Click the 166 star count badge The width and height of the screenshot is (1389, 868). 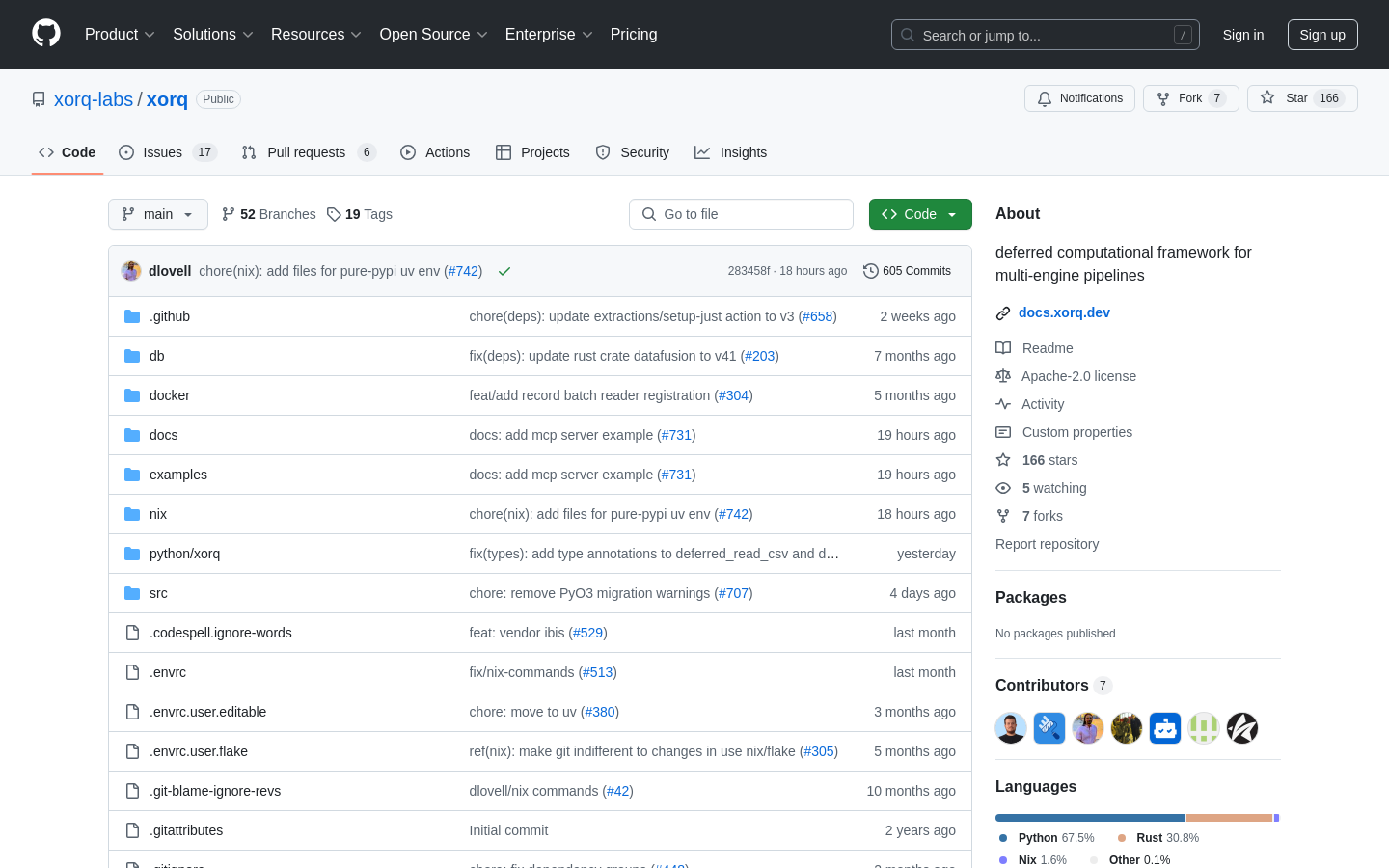pyautogui.click(x=1329, y=98)
